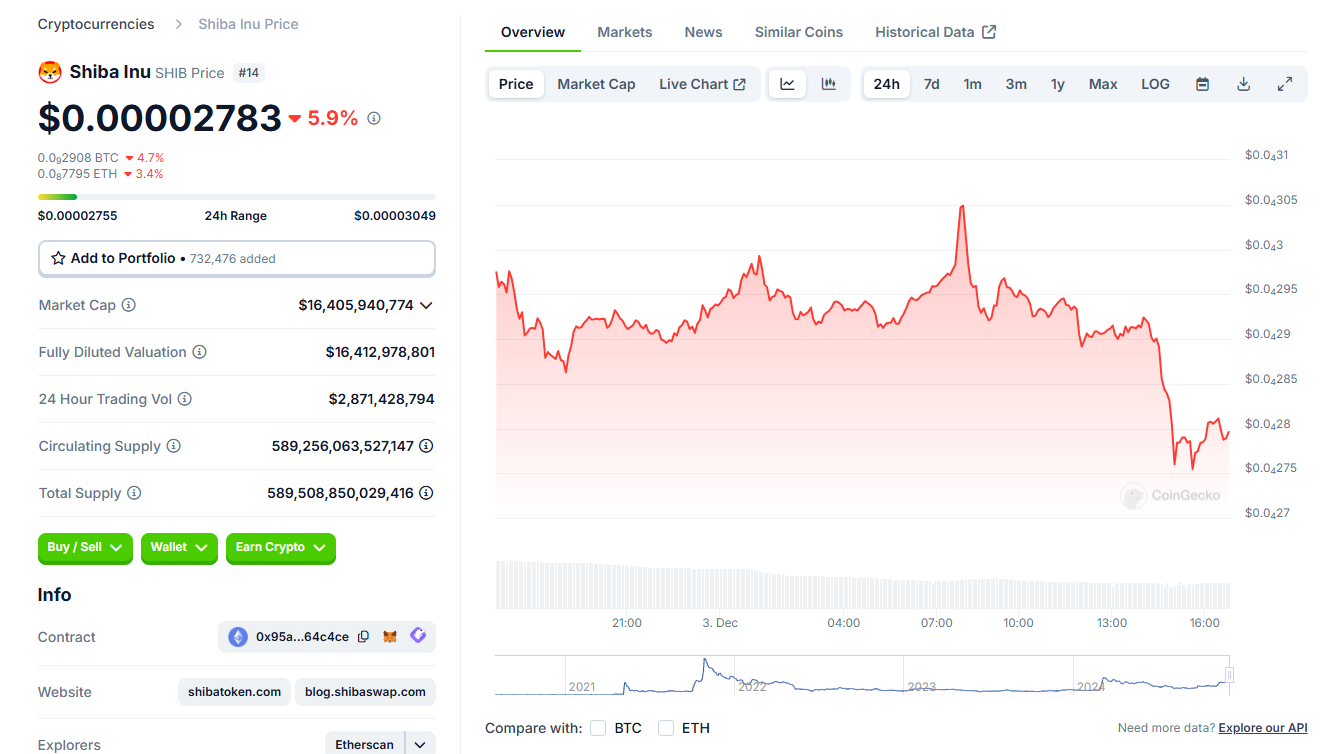Viewport: 1335px width, 754px height.
Task: Visit shibatoken.com website
Action: (x=235, y=692)
